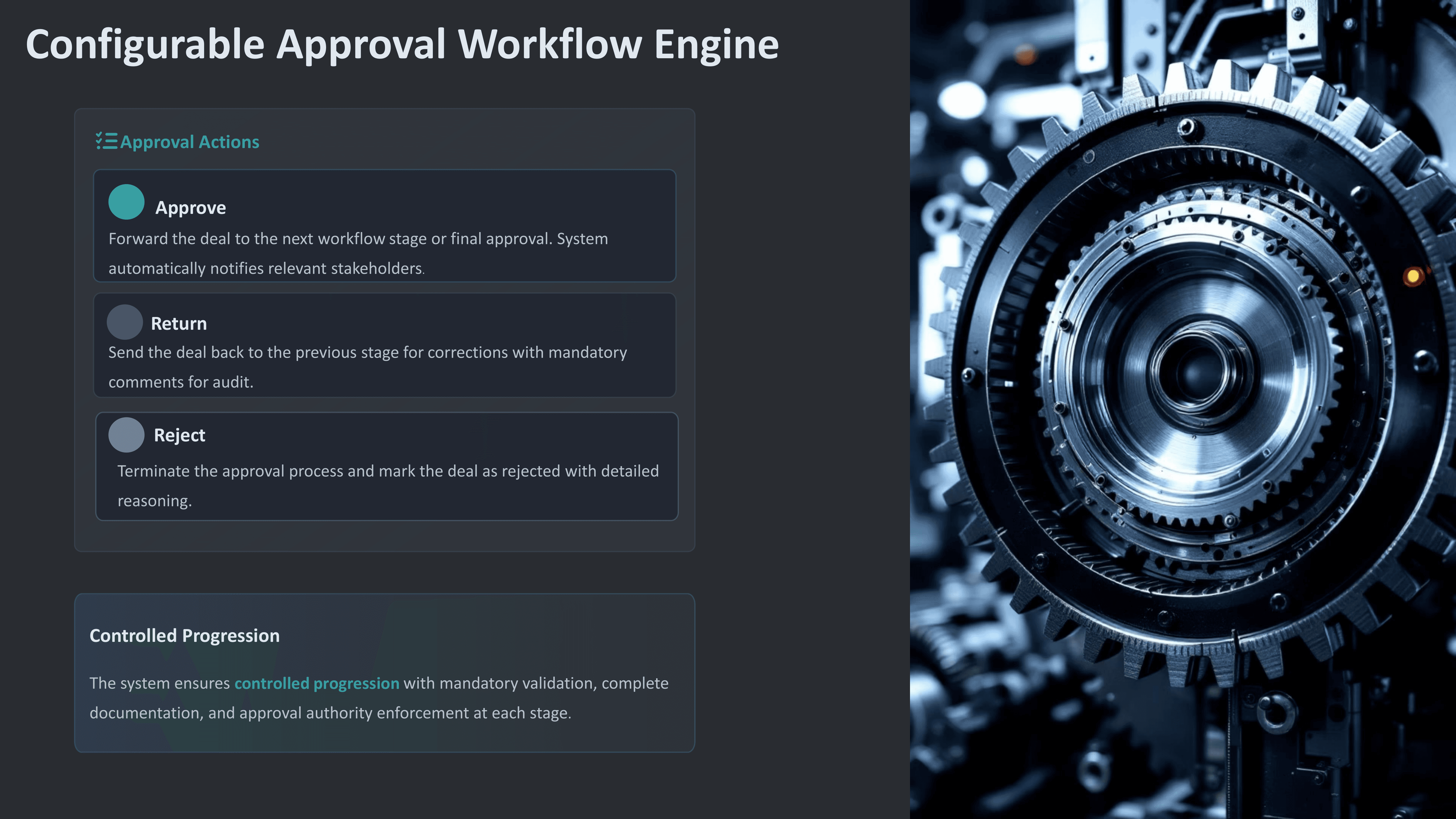Click the Return description about mandatory comments

(367, 367)
